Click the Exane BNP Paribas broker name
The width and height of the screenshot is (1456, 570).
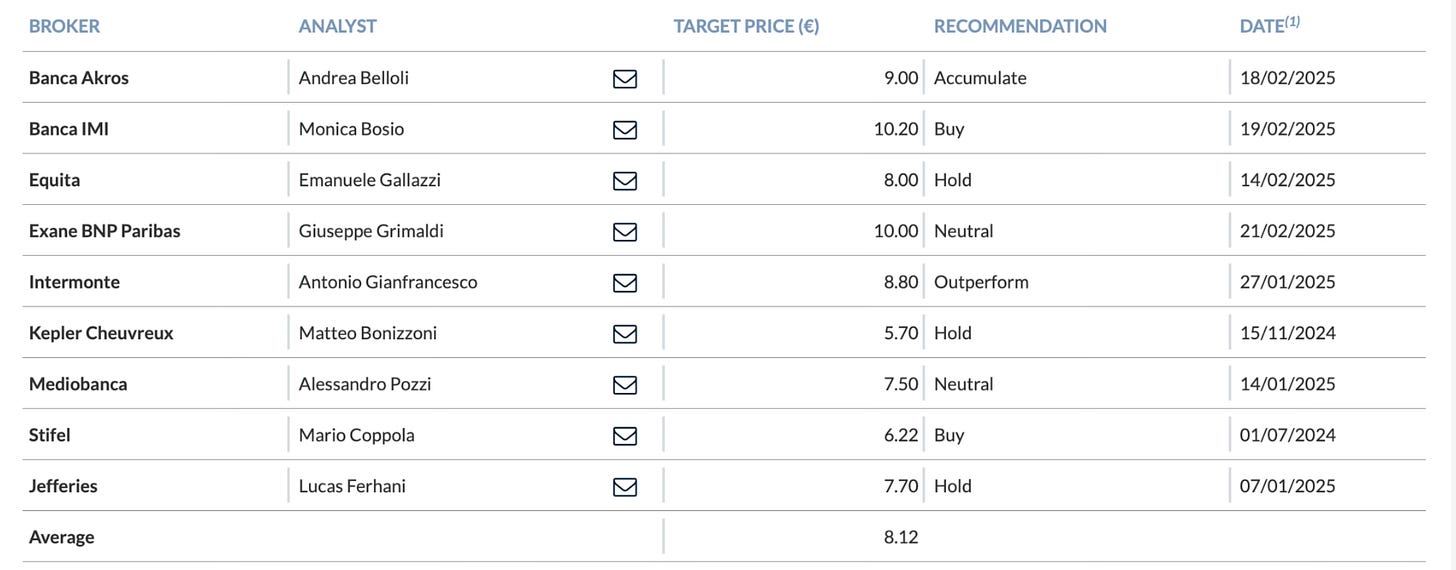click(105, 231)
